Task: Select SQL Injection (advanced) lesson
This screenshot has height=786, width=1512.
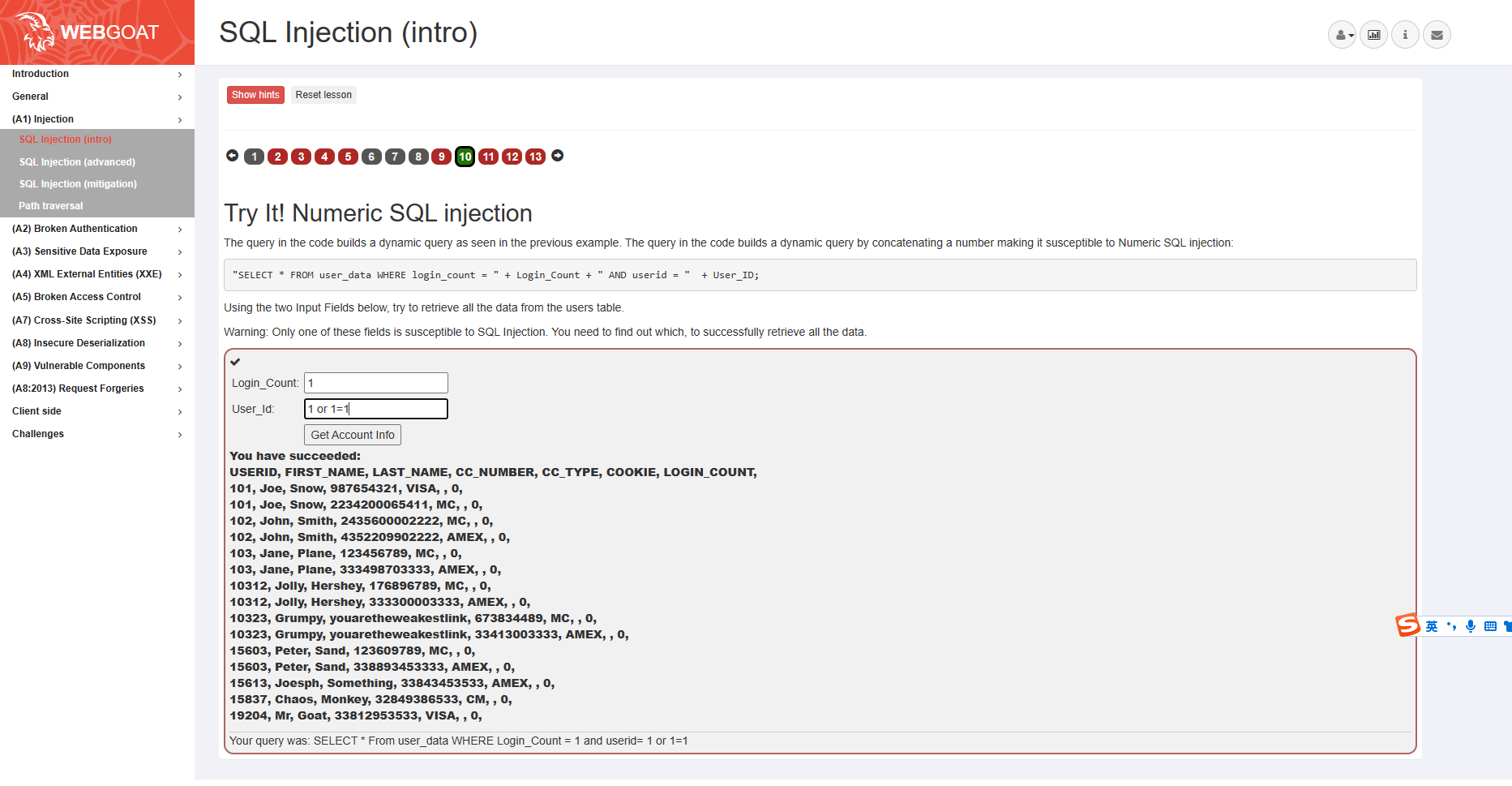Action: coord(77,162)
